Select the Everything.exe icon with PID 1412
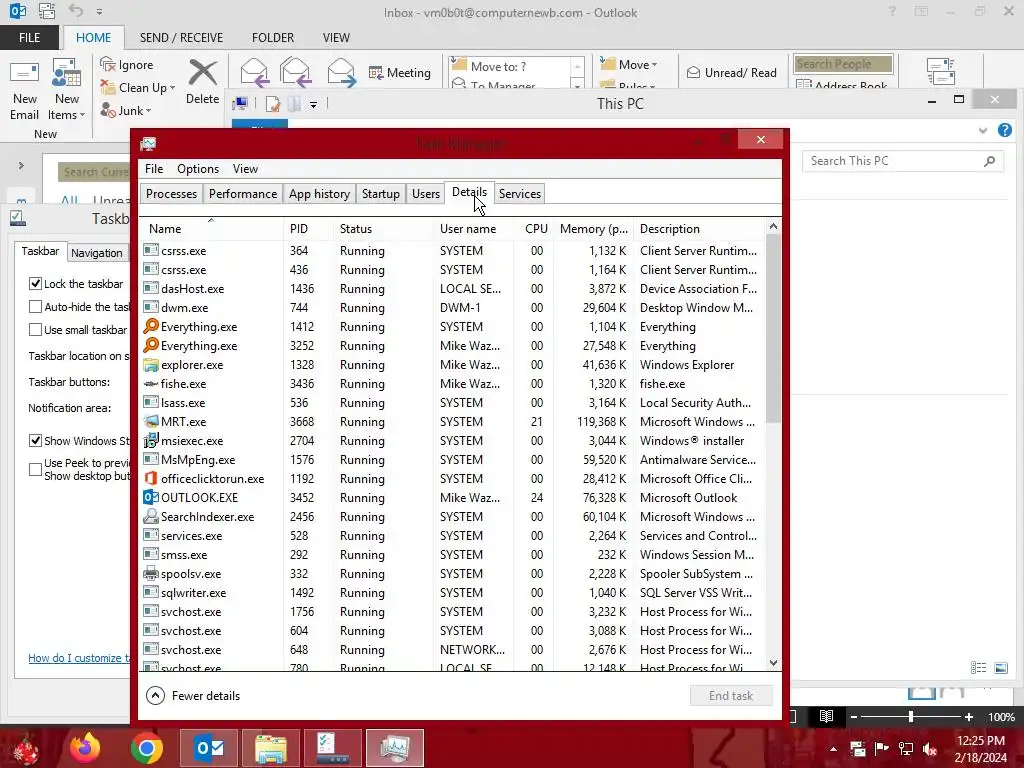Screen dimensions: 1024x768 (151, 326)
